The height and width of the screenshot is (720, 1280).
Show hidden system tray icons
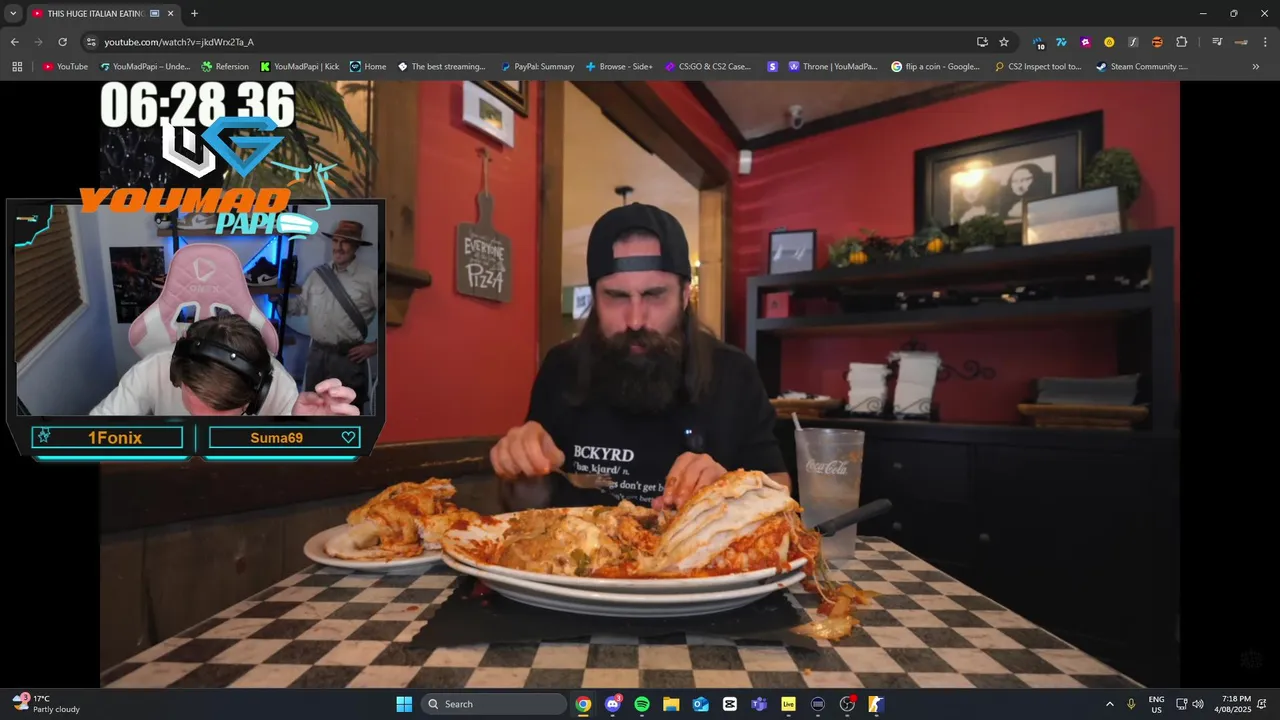click(1109, 704)
